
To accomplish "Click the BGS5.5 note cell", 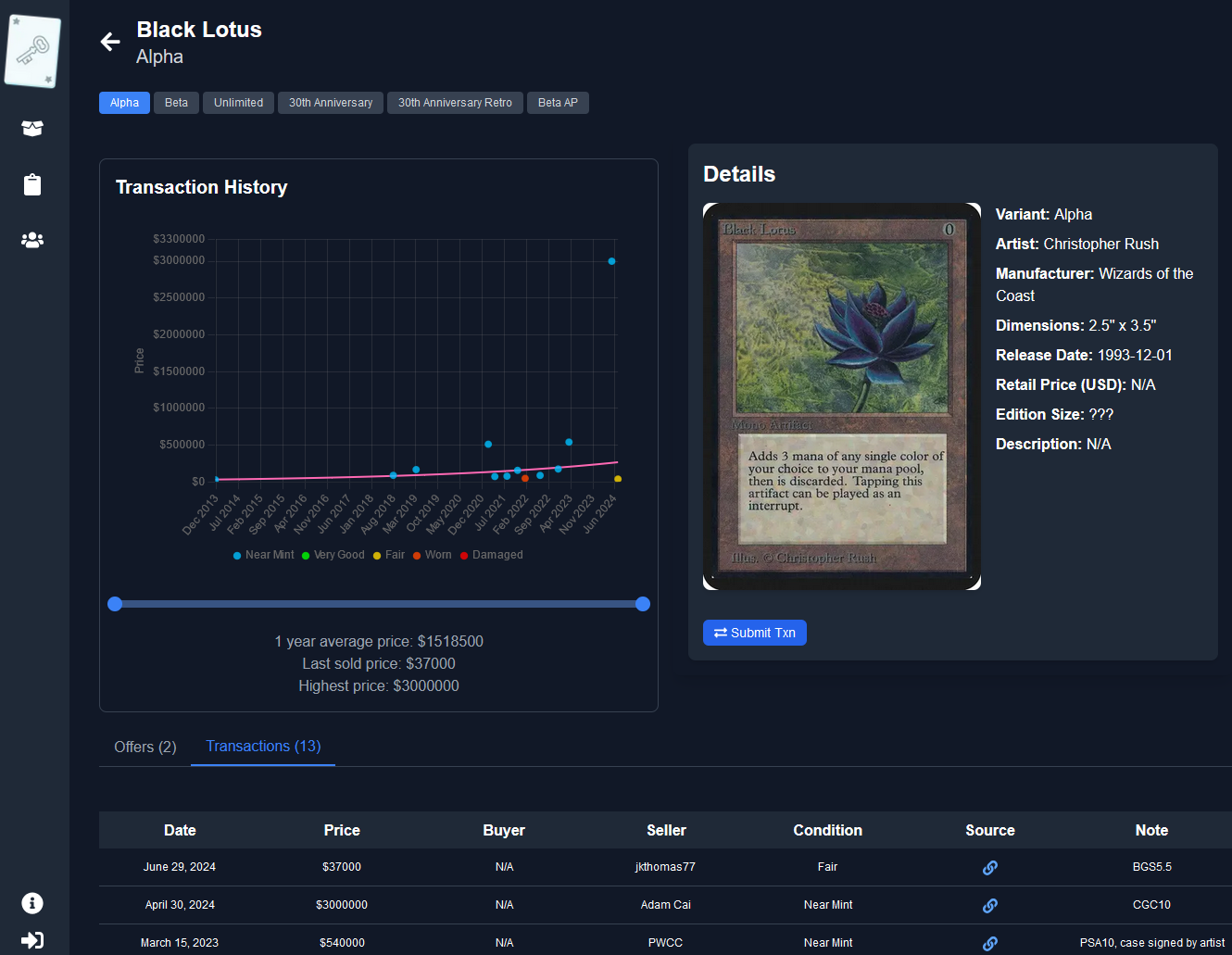I will pyautogui.click(x=1152, y=867).
